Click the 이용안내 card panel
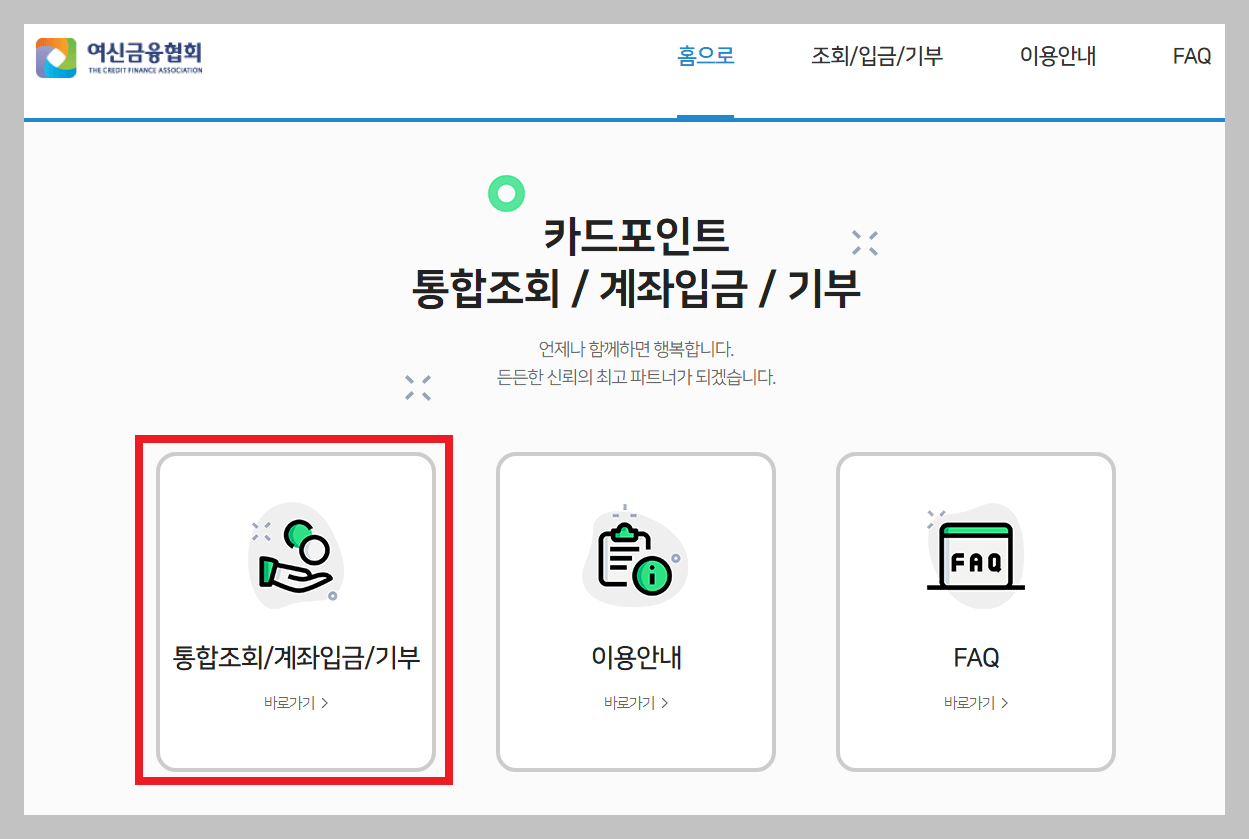1249x839 pixels. (635, 610)
